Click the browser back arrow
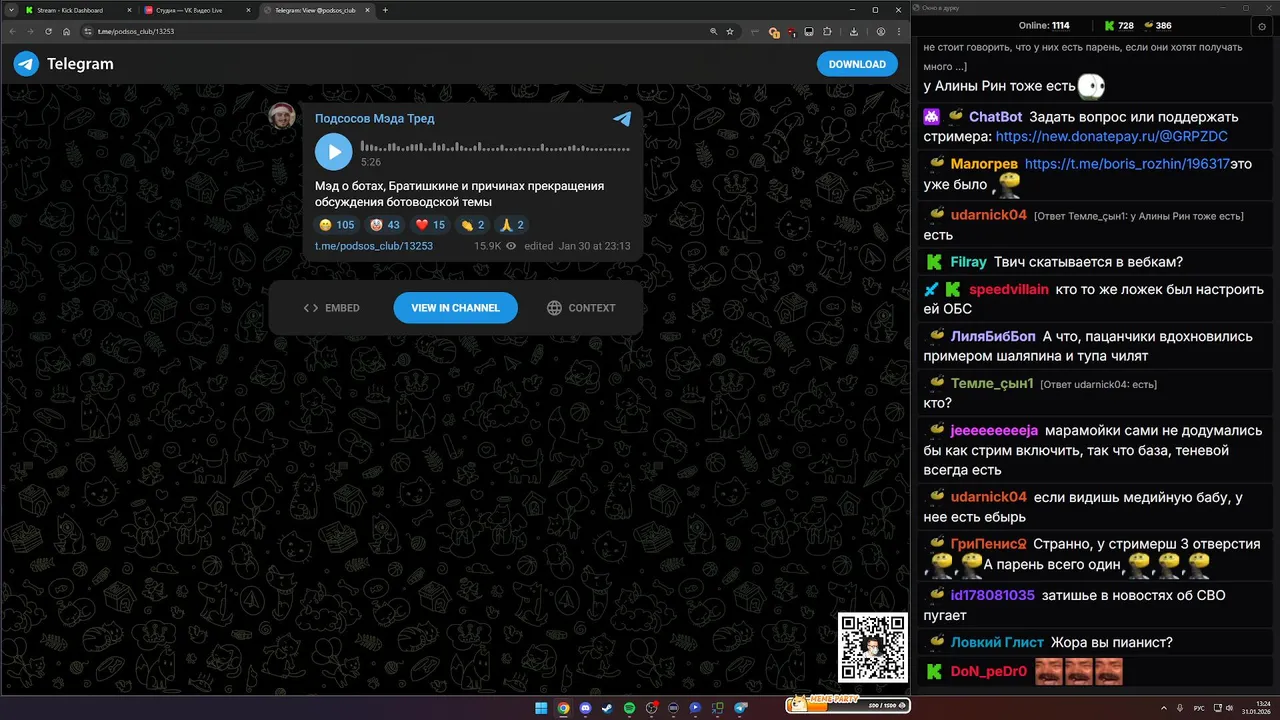 tap(13, 32)
